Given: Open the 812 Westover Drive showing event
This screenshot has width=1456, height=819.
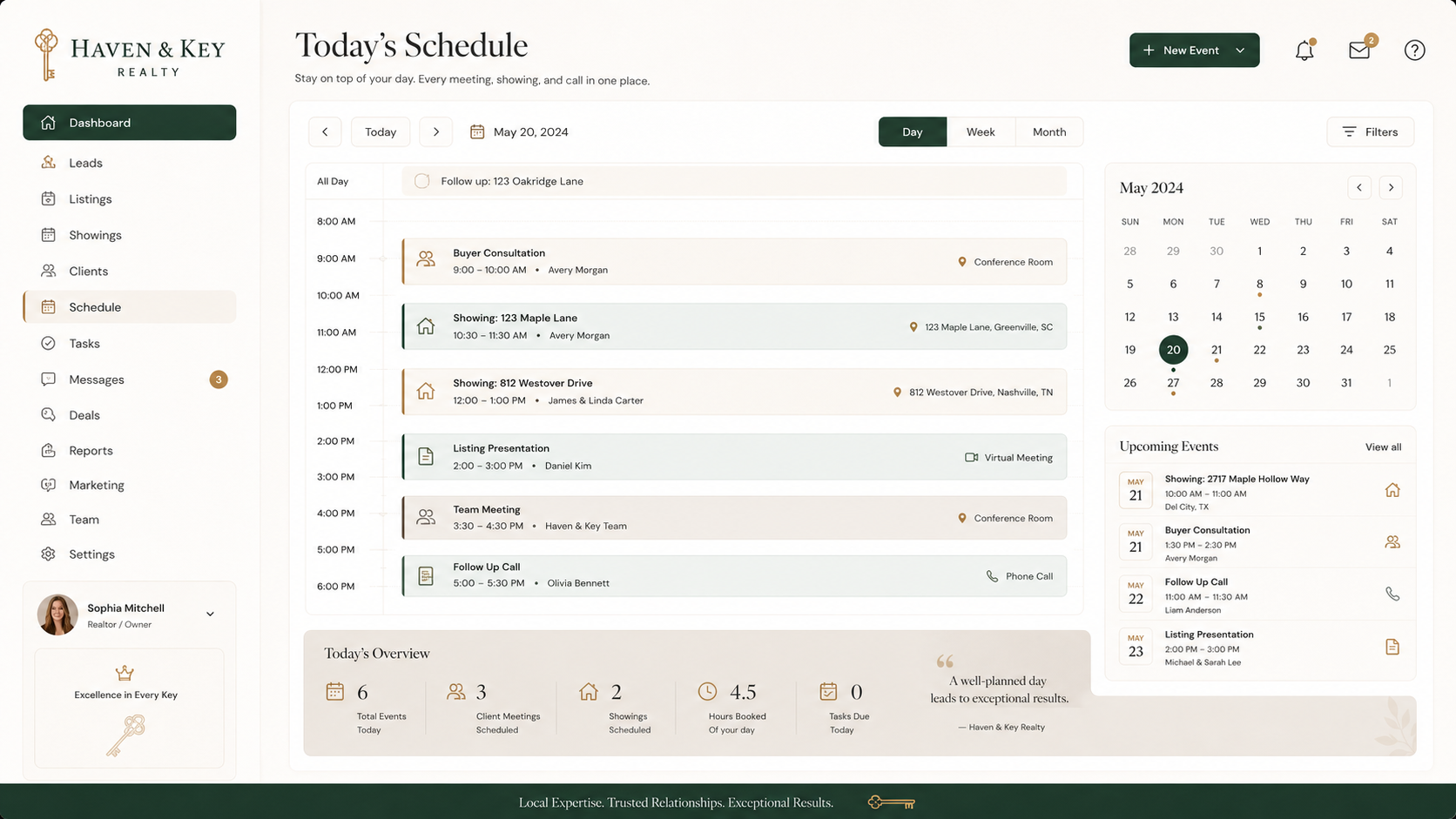Looking at the screenshot, I should (x=734, y=391).
